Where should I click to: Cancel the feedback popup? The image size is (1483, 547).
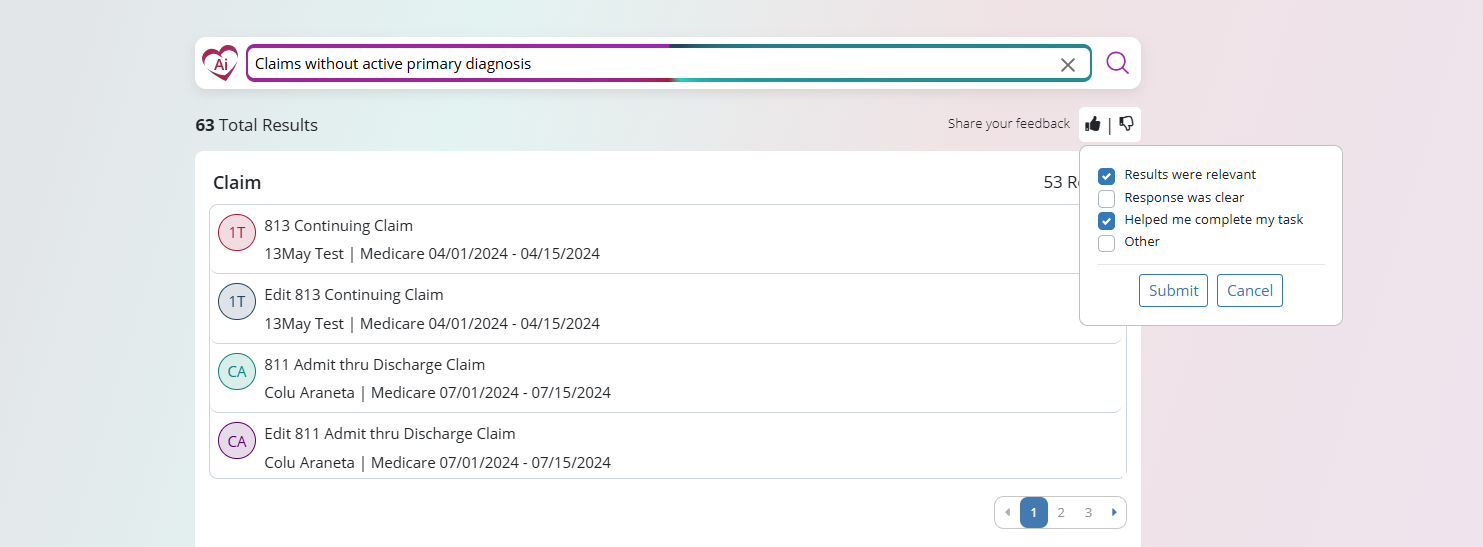(x=1249, y=291)
